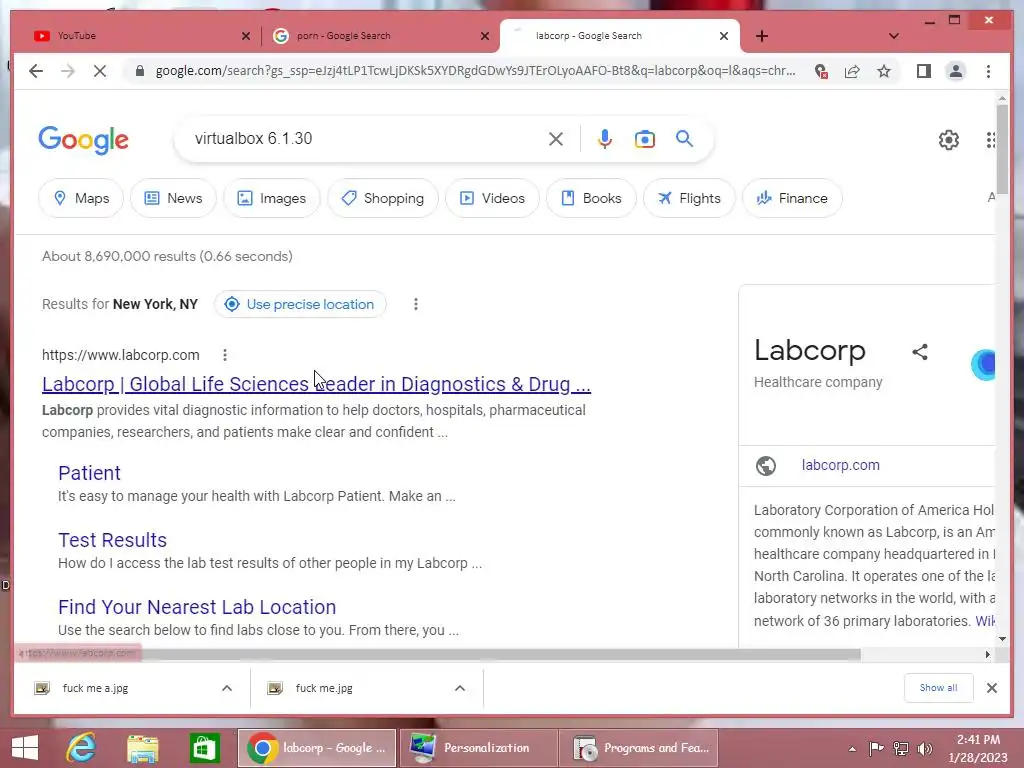Open a new tab with plus button

(761, 36)
